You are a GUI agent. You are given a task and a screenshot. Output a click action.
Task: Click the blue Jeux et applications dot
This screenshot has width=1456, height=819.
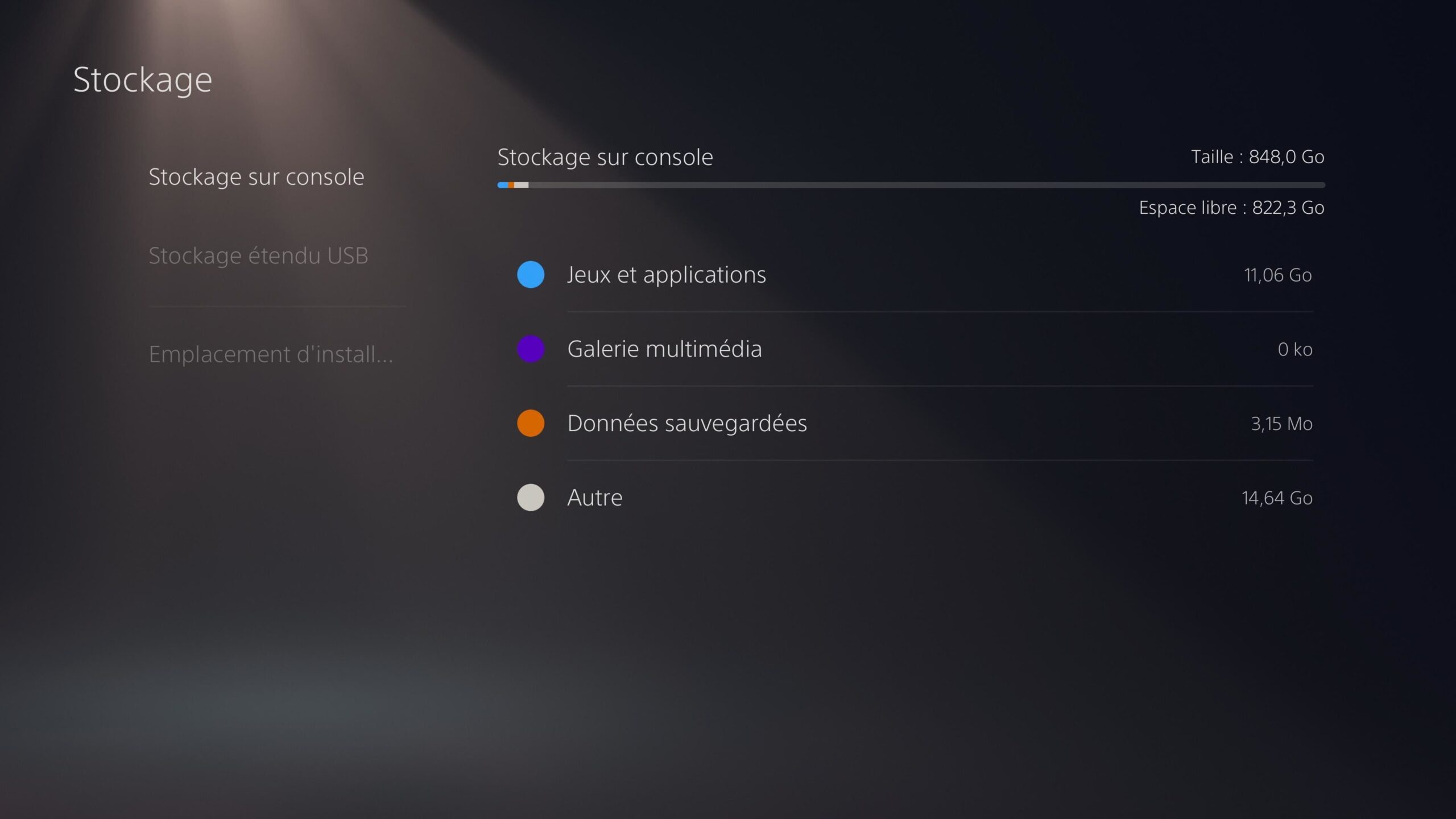tap(530, 274)
